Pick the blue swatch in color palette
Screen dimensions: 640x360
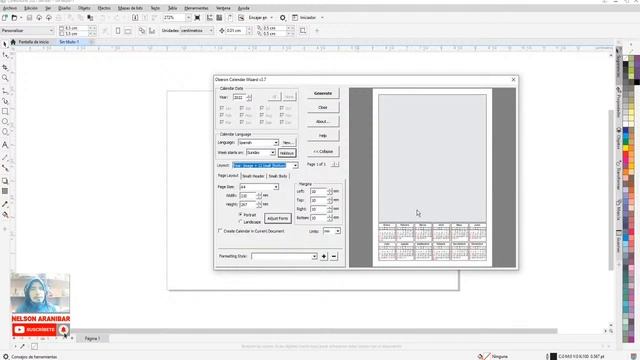pos(625,131)
